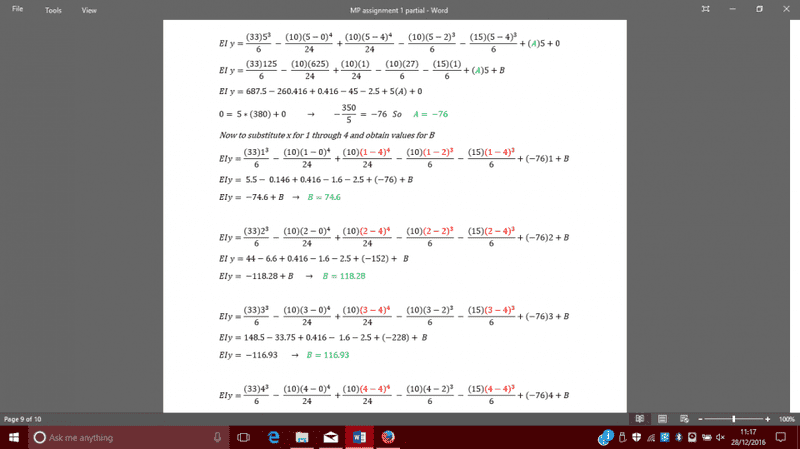The width and height of the screenshot is (800, 449).
Task: Click the battery power tray icon
Action: (706, 437)
